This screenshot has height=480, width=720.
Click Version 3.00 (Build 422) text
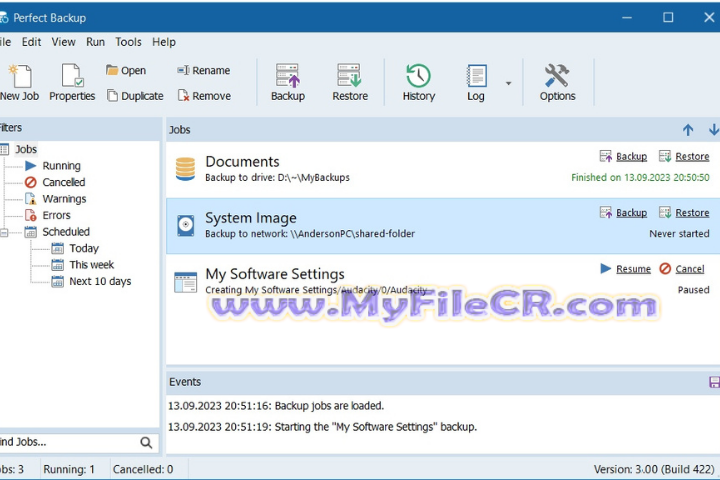[x=654, y=469]
